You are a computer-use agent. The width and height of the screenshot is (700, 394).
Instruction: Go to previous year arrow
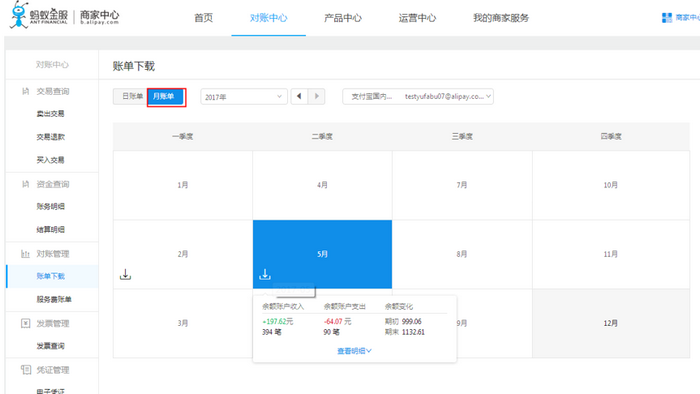point(299,96)
